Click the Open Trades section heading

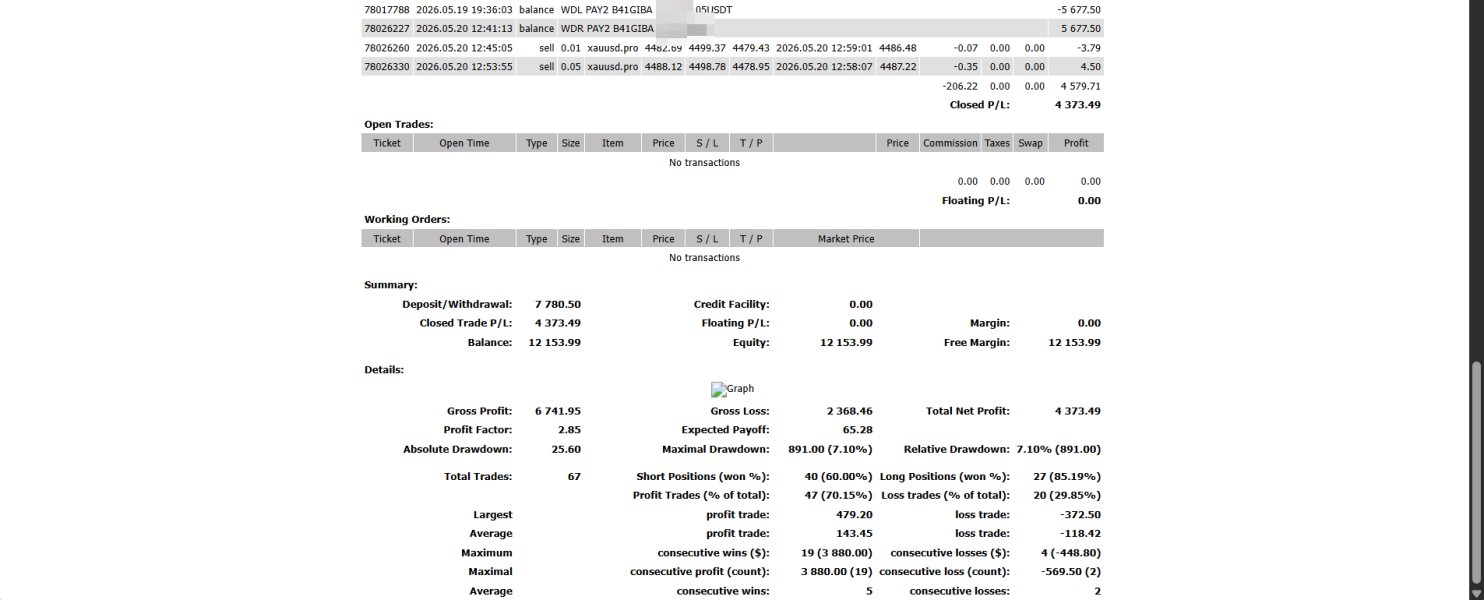(x=398, y=124)
